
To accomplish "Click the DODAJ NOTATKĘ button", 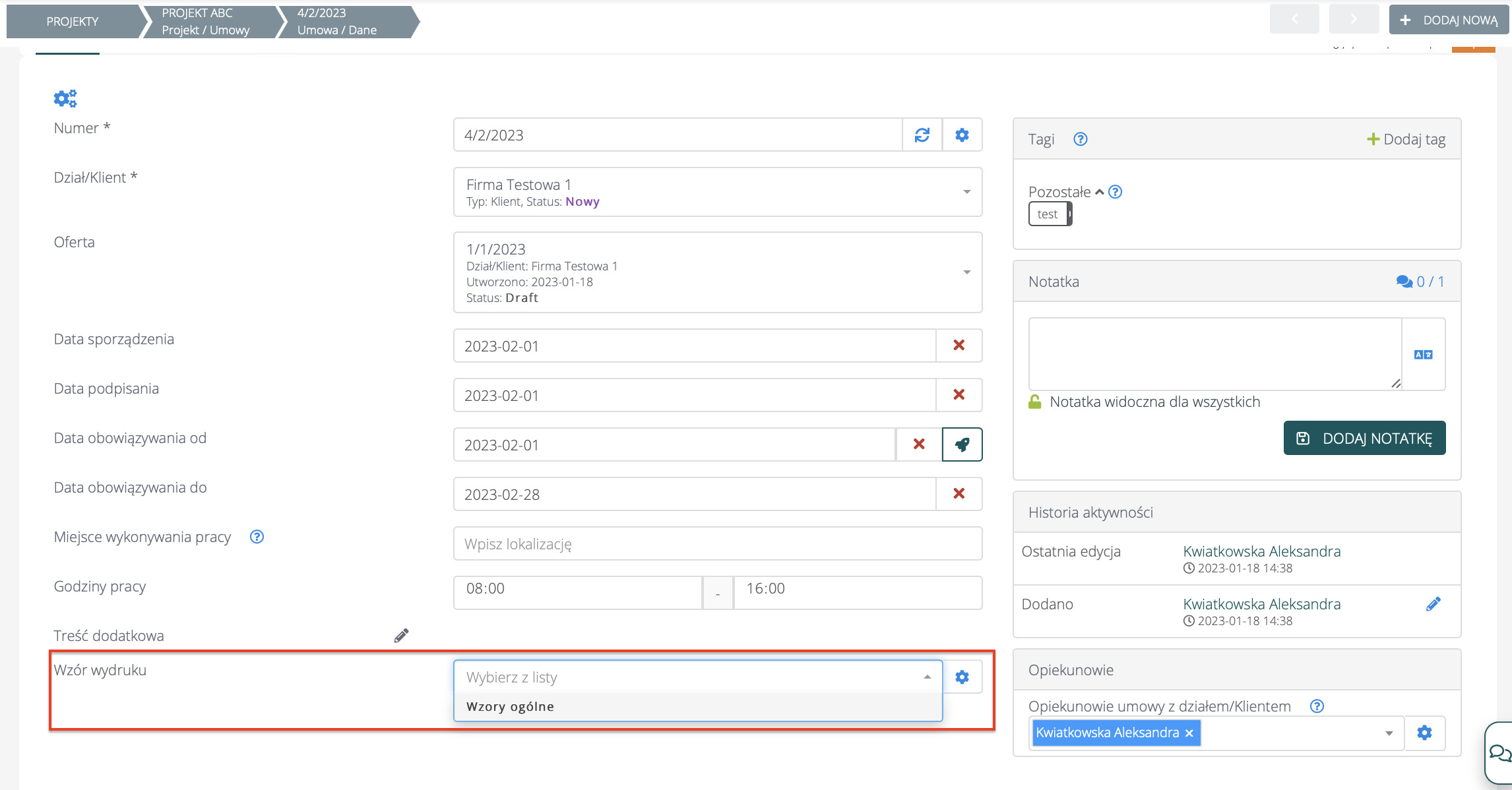I will pyautogui.click(x=1364, y=439).
